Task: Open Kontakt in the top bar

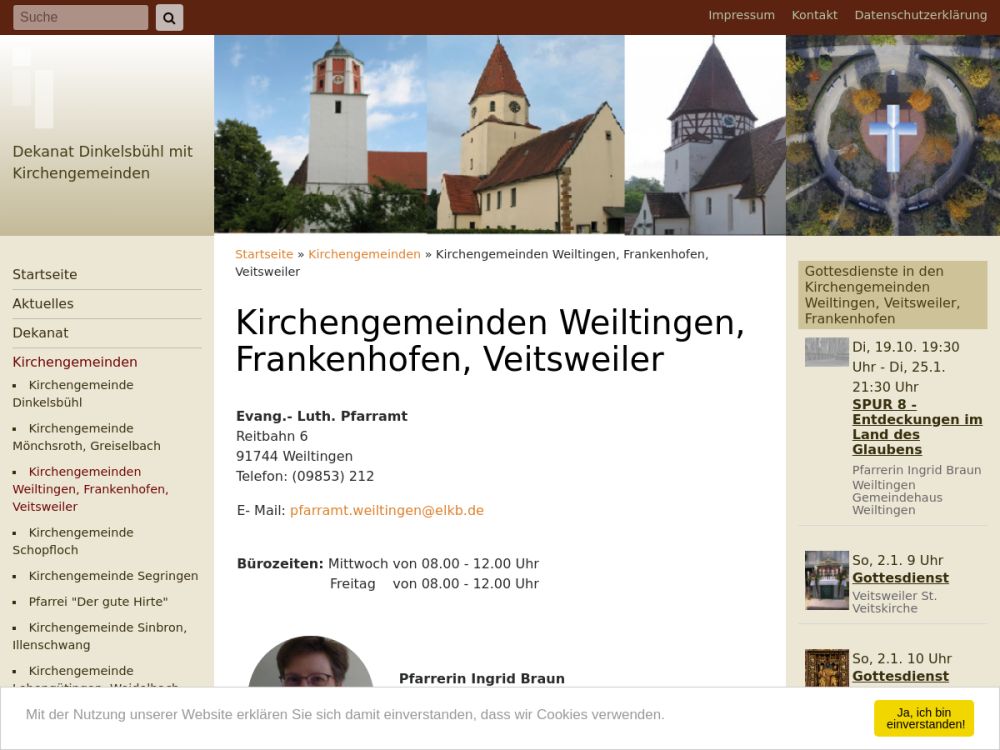Action: pos(814,15)
